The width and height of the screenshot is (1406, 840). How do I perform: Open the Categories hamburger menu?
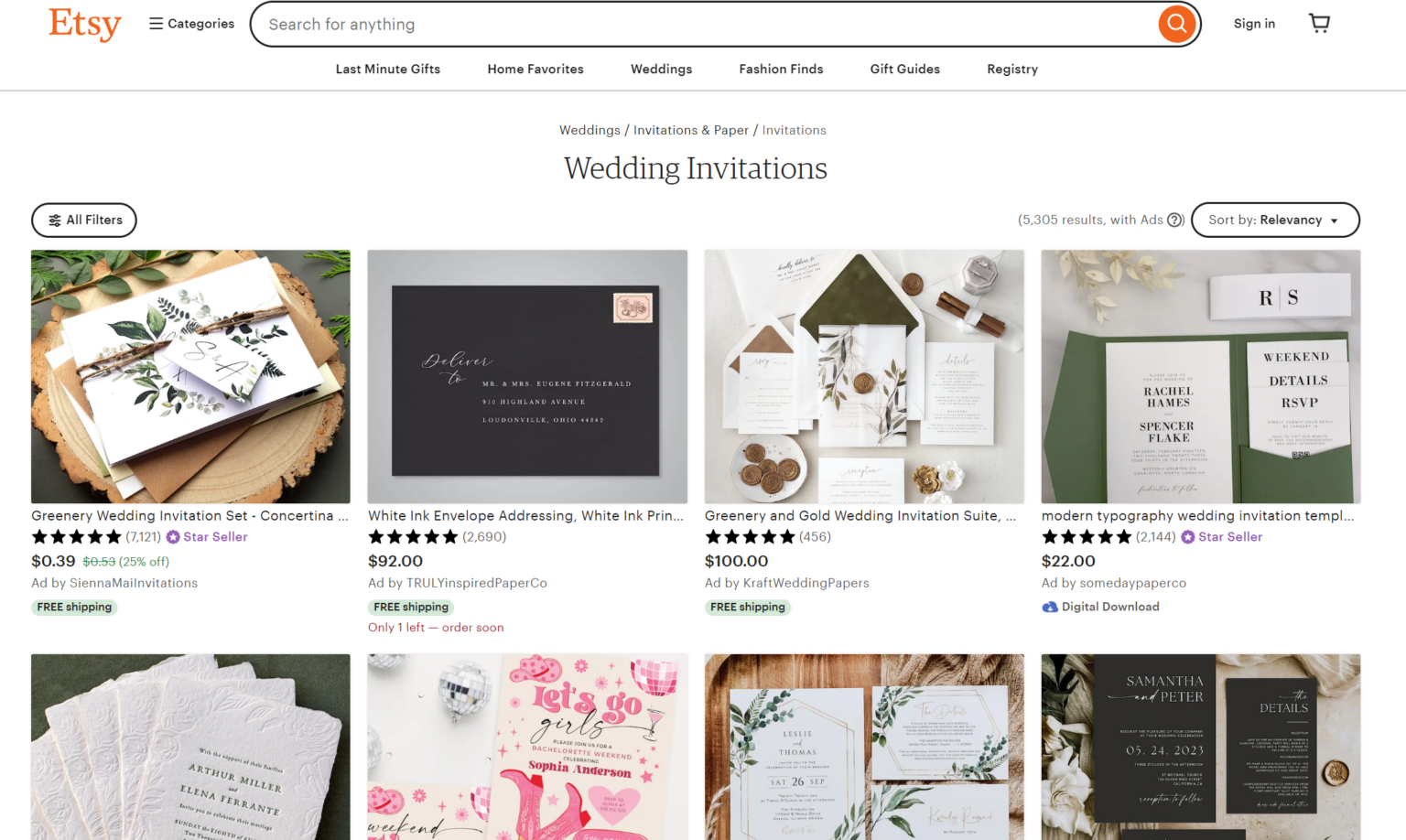click(x=190, y=23)
